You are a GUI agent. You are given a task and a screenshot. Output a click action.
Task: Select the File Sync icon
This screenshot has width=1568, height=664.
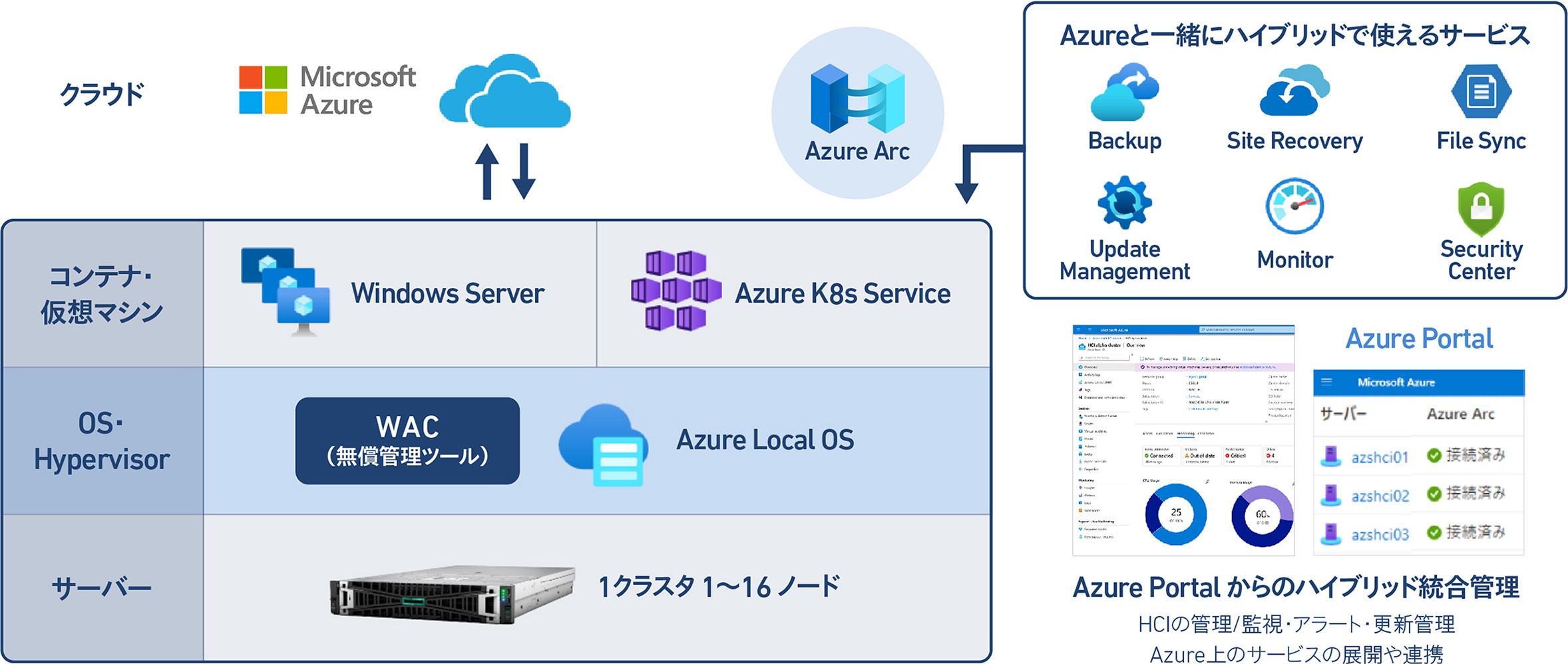coord(1480,92)
